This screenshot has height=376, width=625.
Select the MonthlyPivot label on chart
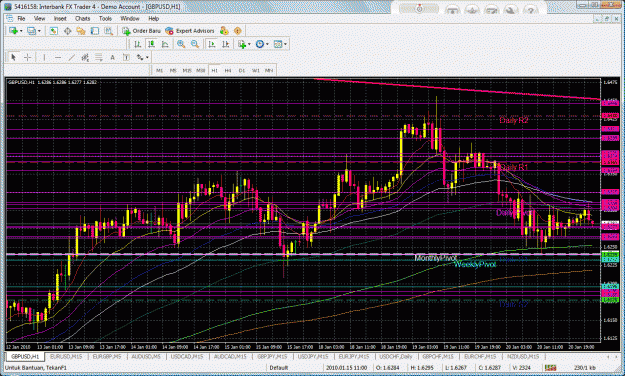pos(435,258)
